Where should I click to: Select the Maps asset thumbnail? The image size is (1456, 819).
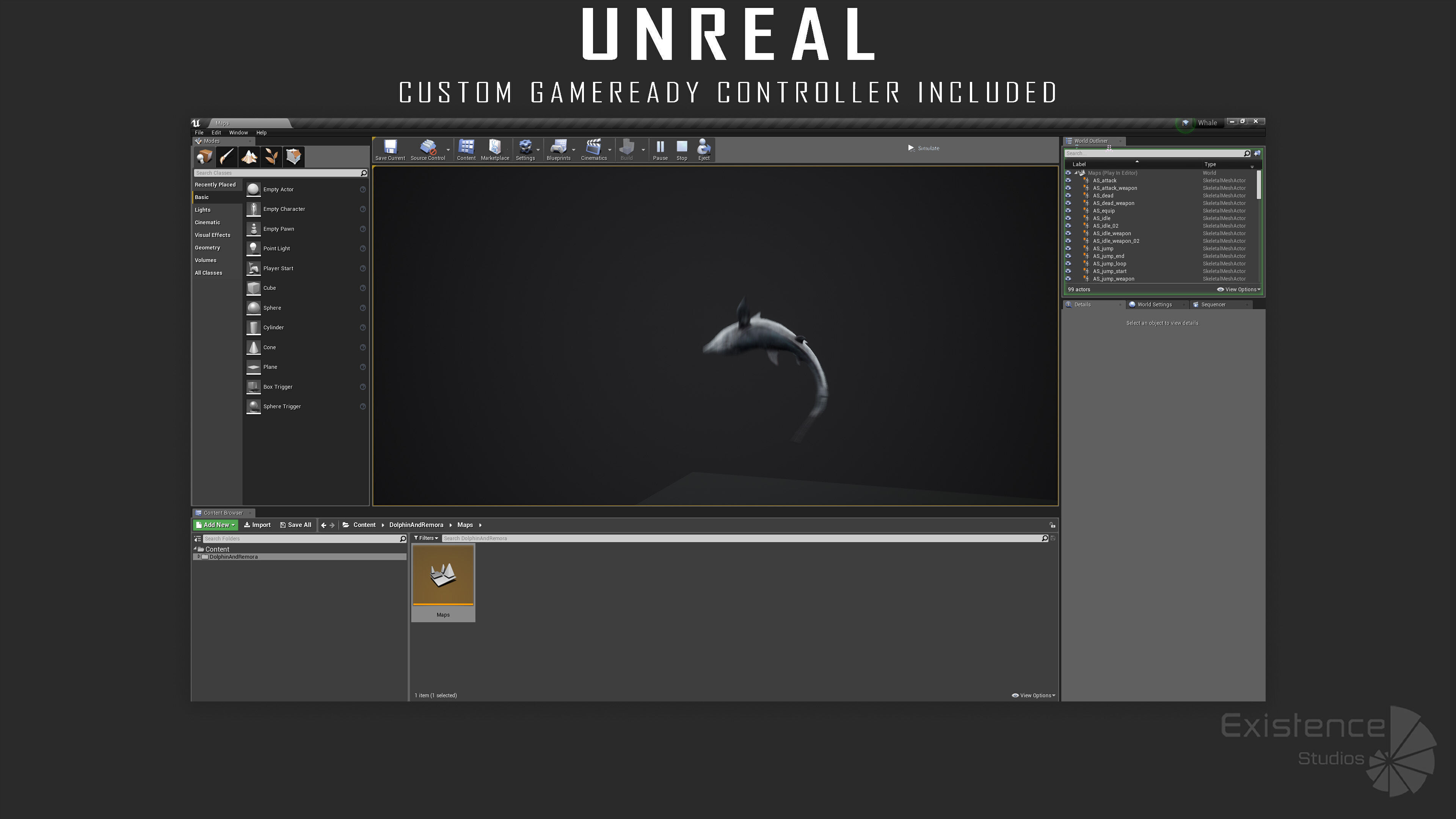click(443, 576)
